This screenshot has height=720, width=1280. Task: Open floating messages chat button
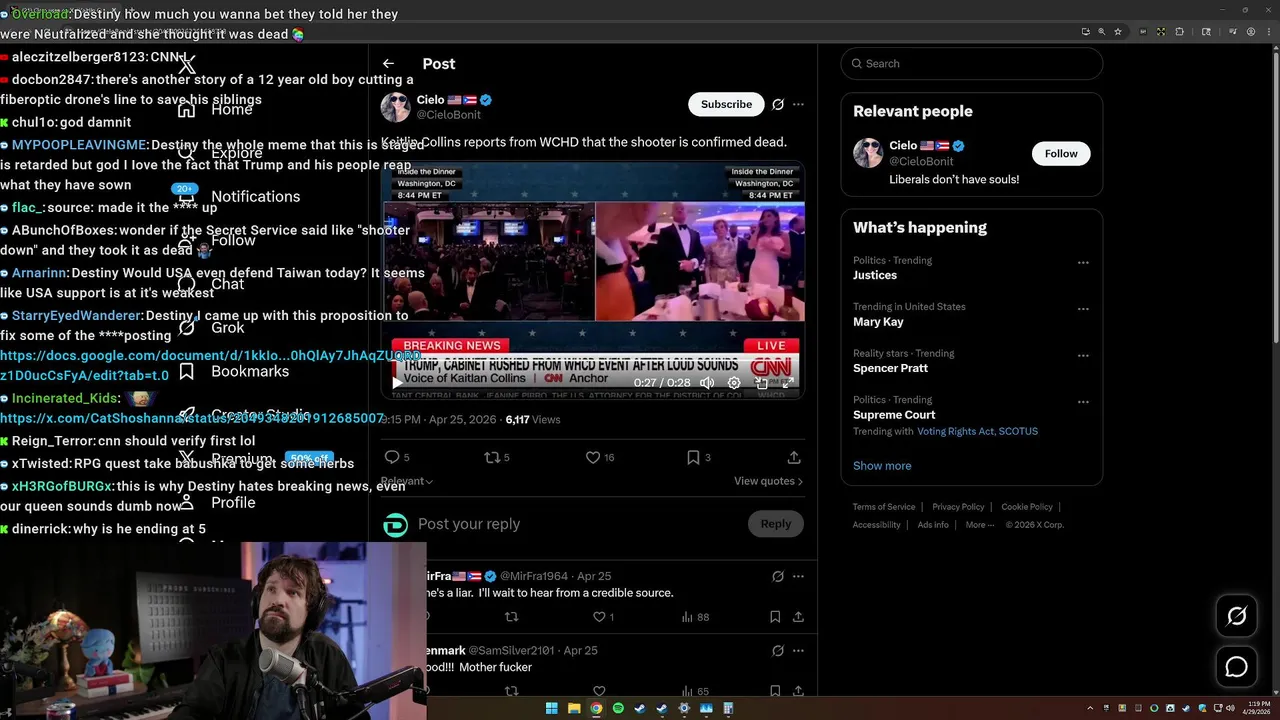point(1237,667)
